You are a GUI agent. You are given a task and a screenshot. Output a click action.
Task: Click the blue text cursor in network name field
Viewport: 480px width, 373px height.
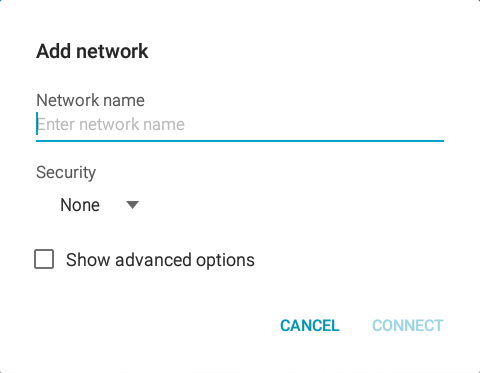(x=37, y=124)
